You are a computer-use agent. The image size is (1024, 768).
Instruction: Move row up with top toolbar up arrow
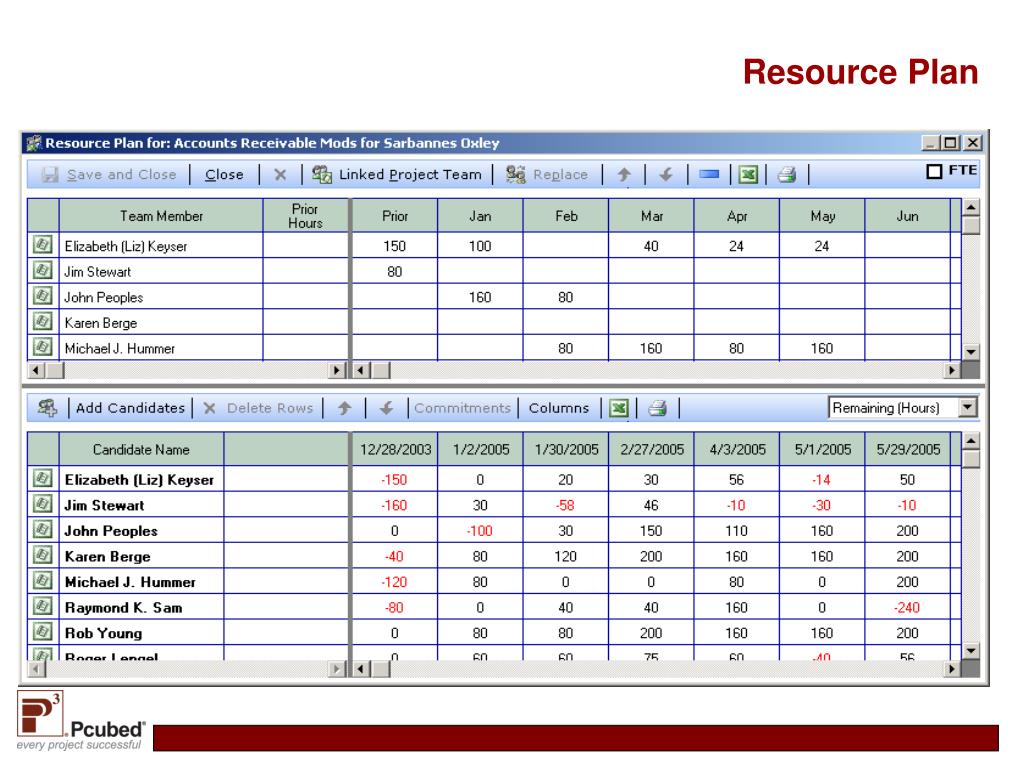click(624, 174)
